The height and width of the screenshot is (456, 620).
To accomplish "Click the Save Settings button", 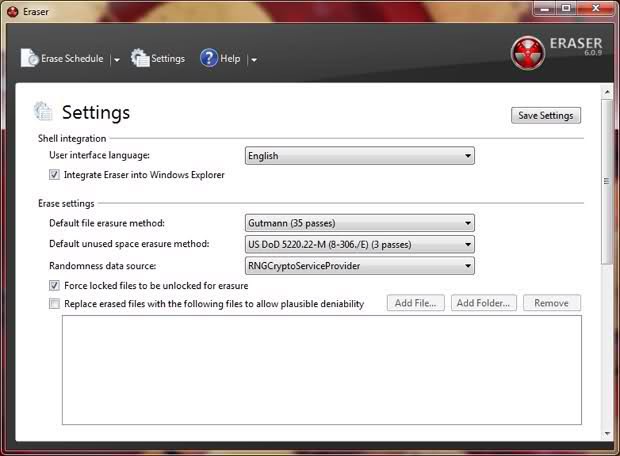I will pos(545,115).
